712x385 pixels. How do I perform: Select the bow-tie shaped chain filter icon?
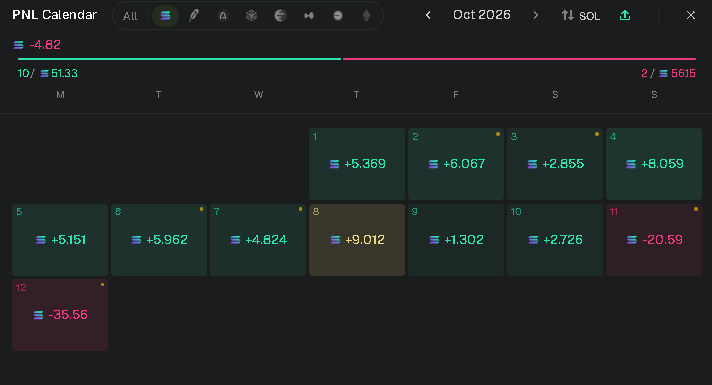coord(309,16)
